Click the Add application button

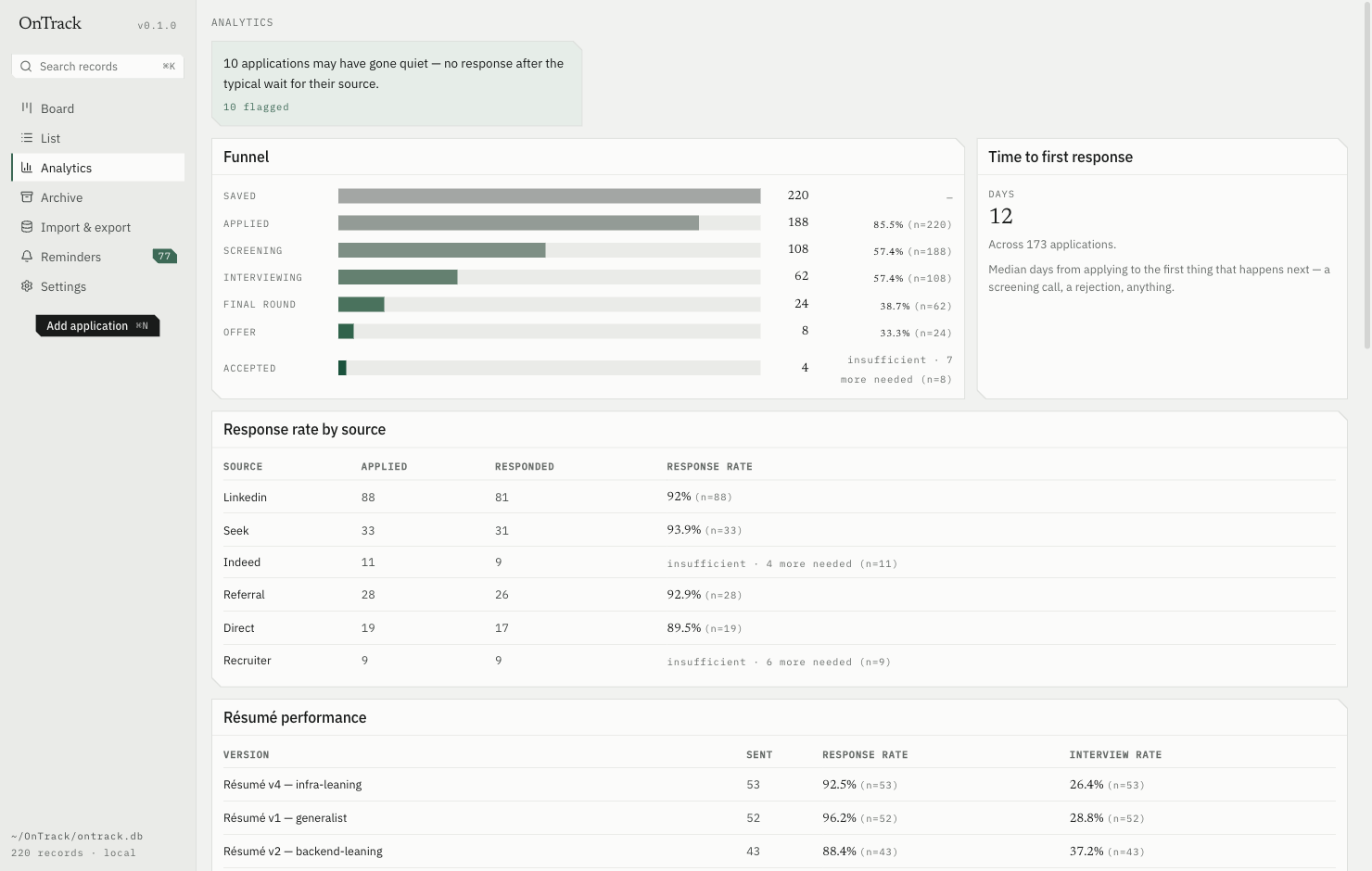(97, 326)
